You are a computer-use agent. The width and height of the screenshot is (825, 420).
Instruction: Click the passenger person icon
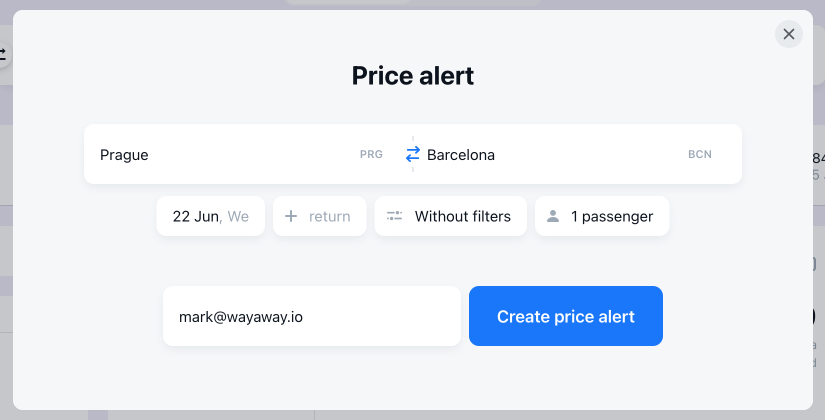[553, 216]
